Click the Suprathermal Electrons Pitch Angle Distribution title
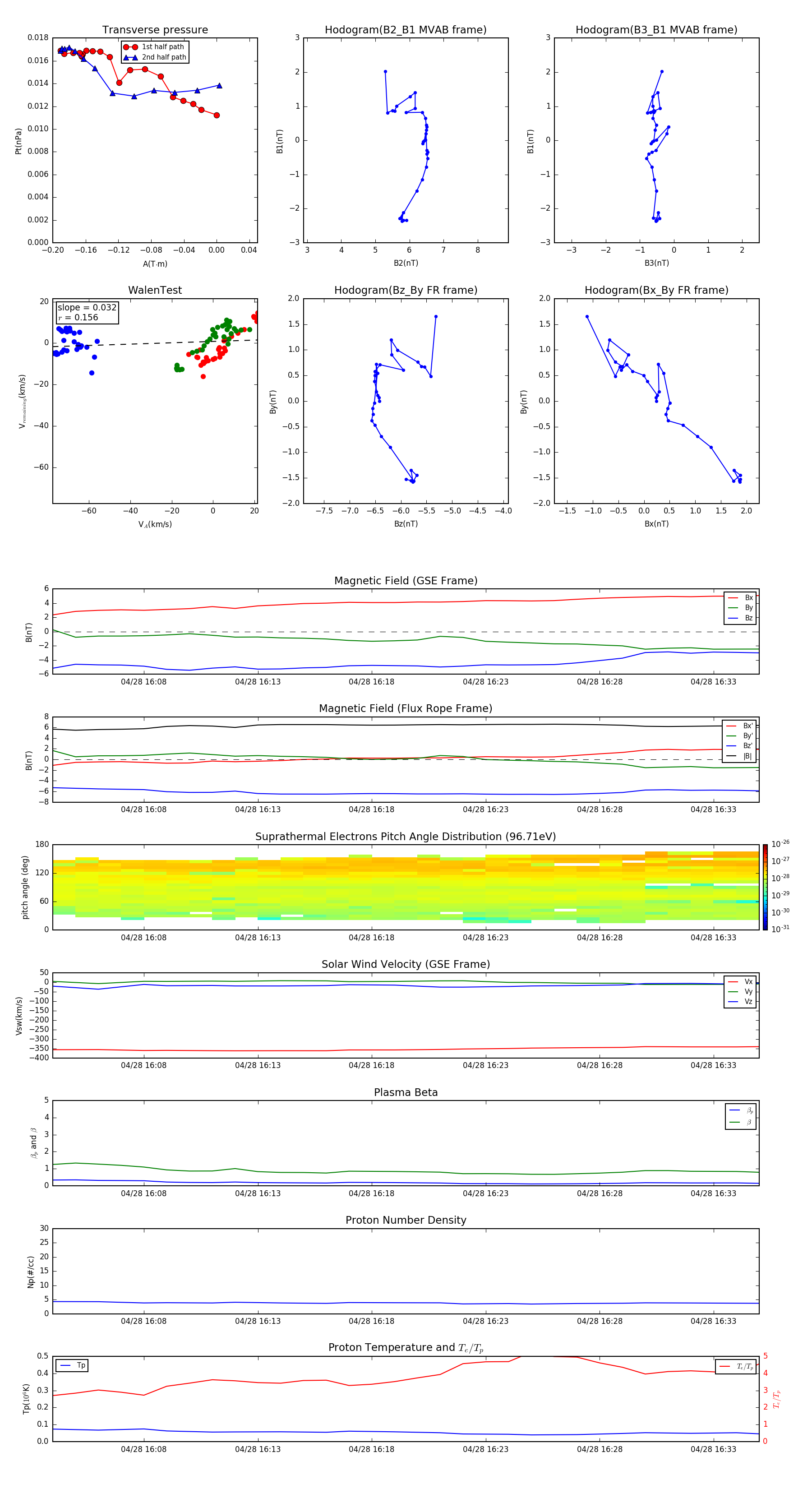Image resolution: width=812 pixels, height=1489 pixels. tap(406, 837)
